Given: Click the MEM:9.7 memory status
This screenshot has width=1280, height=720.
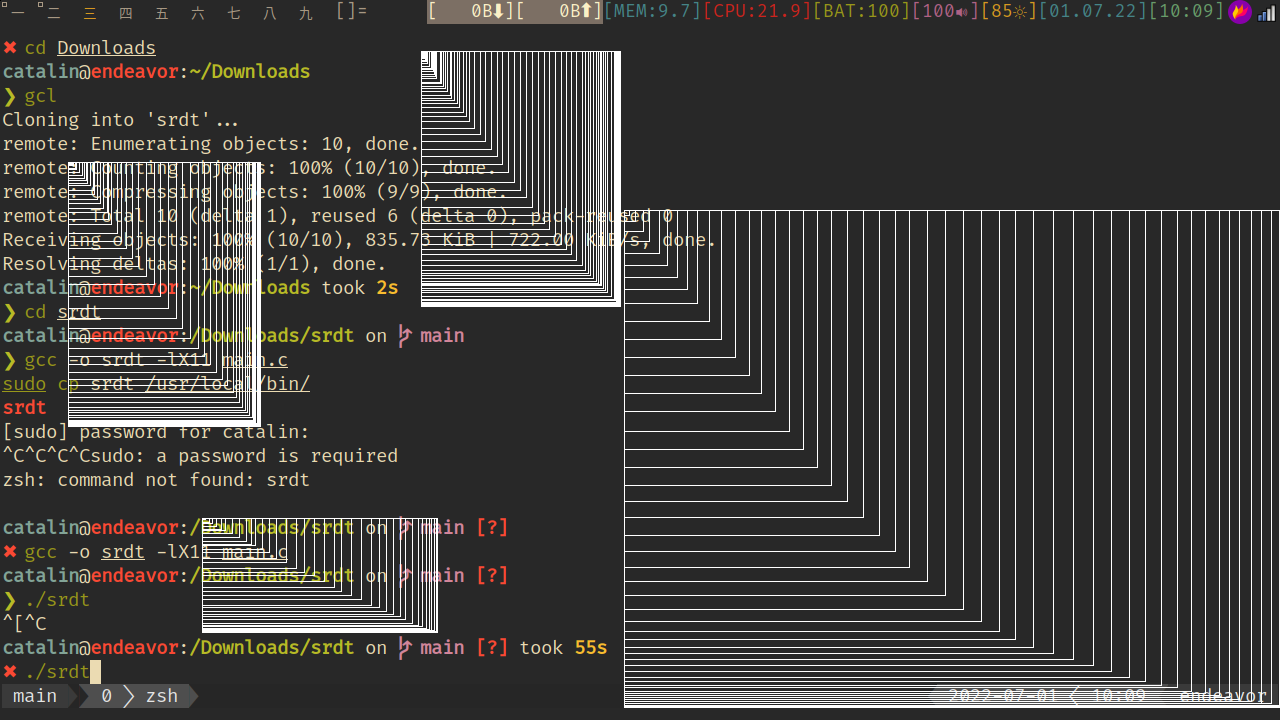Looking at the screenshot, I should [x=653, y=12].
